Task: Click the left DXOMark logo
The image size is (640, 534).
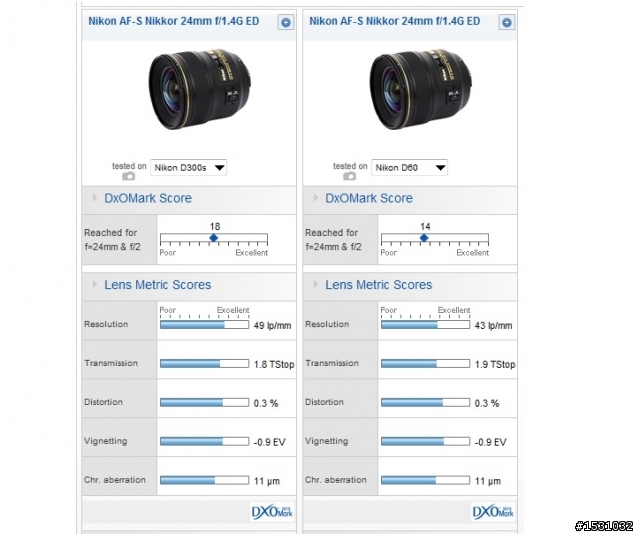Action: 272,512
